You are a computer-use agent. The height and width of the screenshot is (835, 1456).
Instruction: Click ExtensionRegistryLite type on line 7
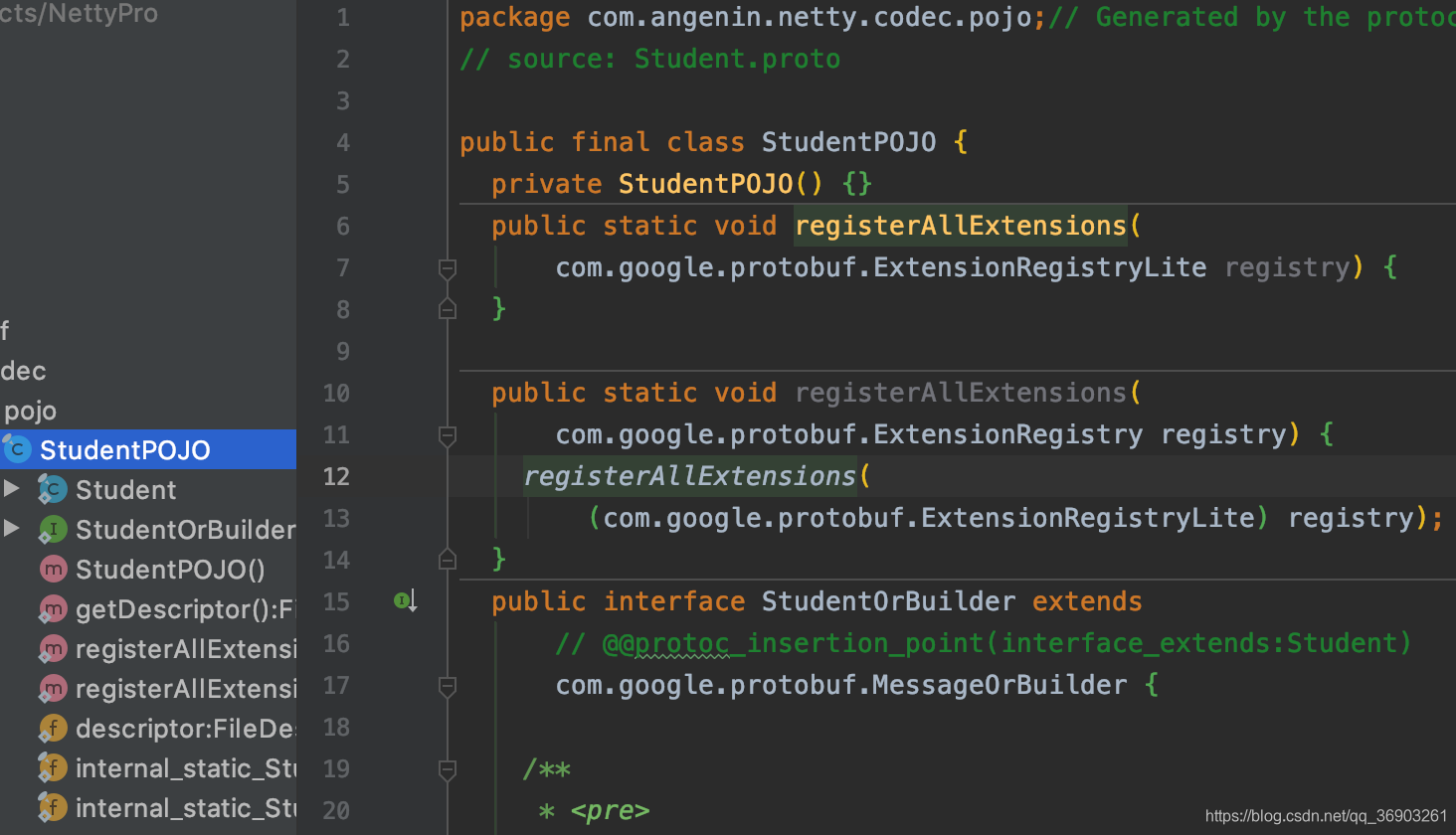(x=1039, y=267)
